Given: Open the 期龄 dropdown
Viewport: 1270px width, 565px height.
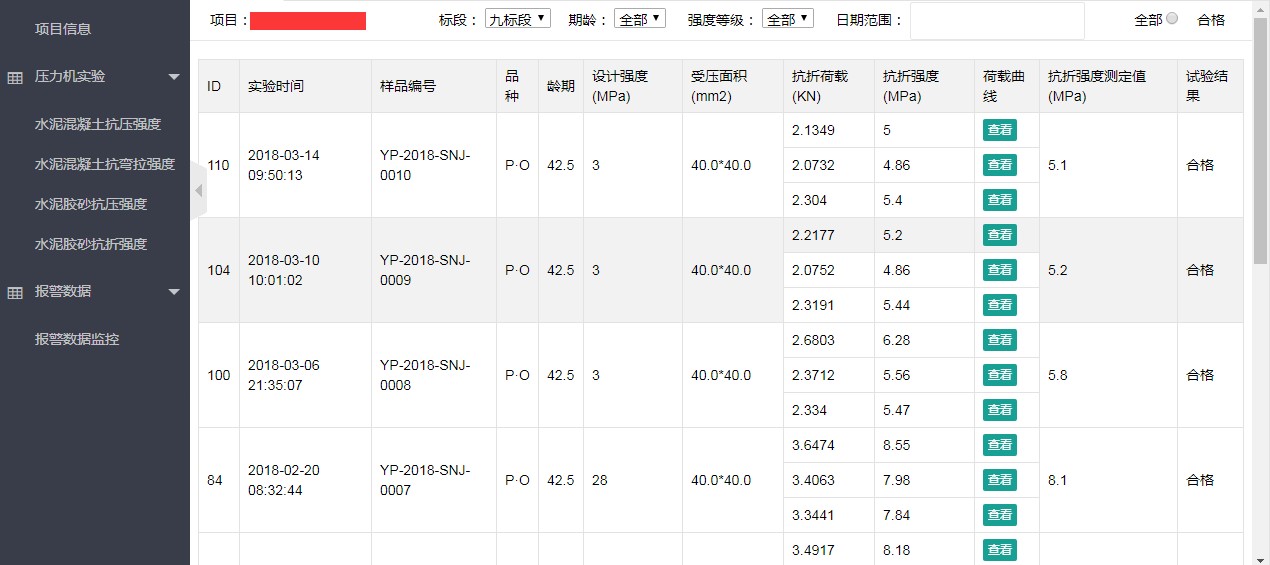Looking at the screenshot, I should coord(640,18).
